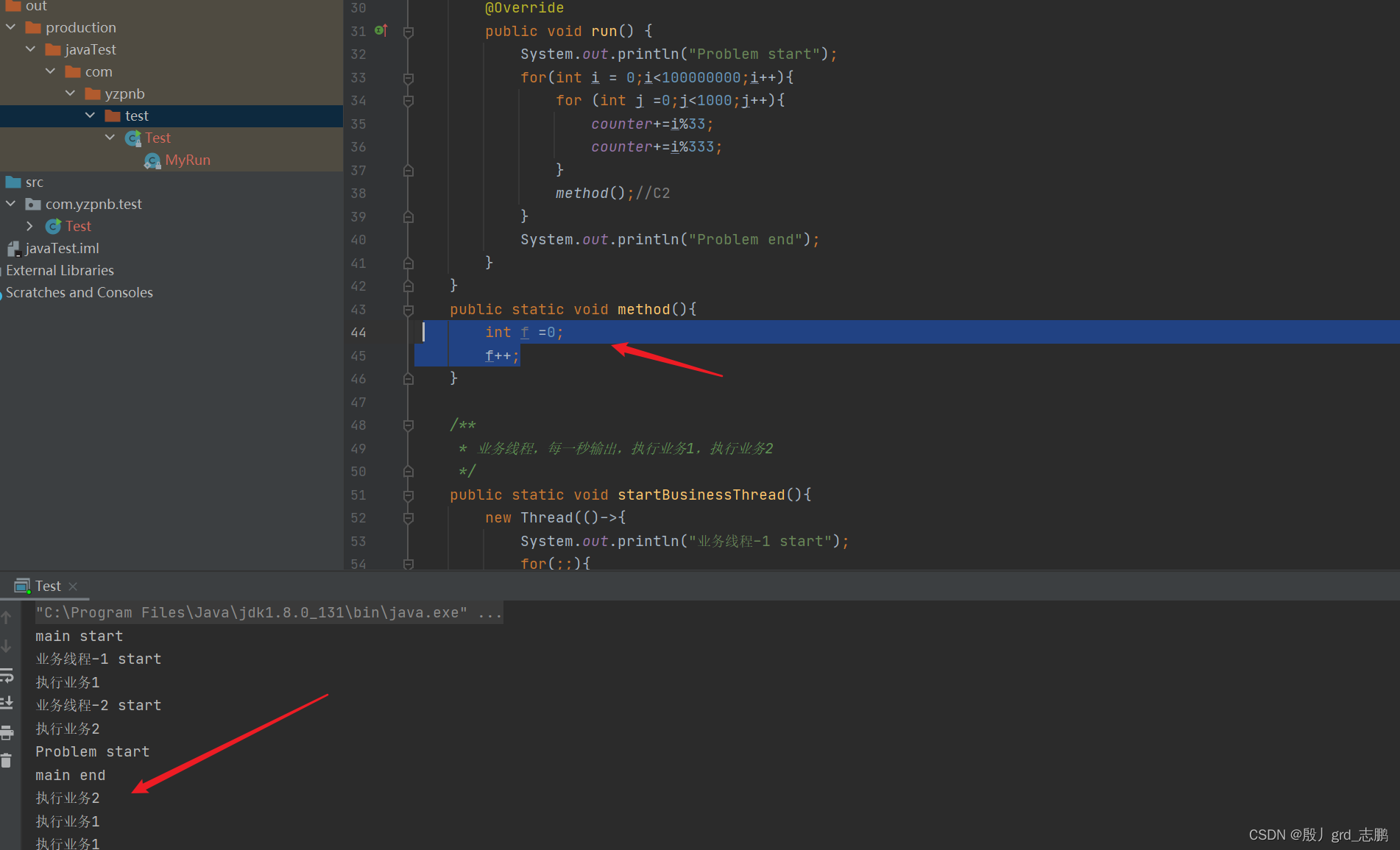Click the run console icon beside Test tab
The width and height of the screenshot is (1400, 850).
(x=22, y=586)
